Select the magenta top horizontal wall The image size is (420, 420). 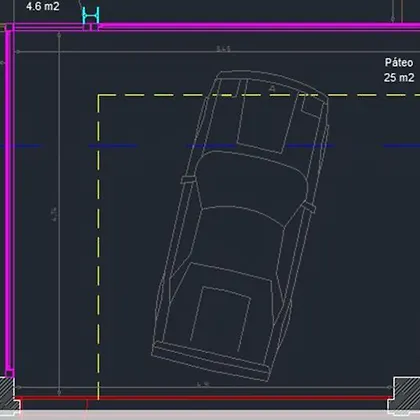coord(213,27)
